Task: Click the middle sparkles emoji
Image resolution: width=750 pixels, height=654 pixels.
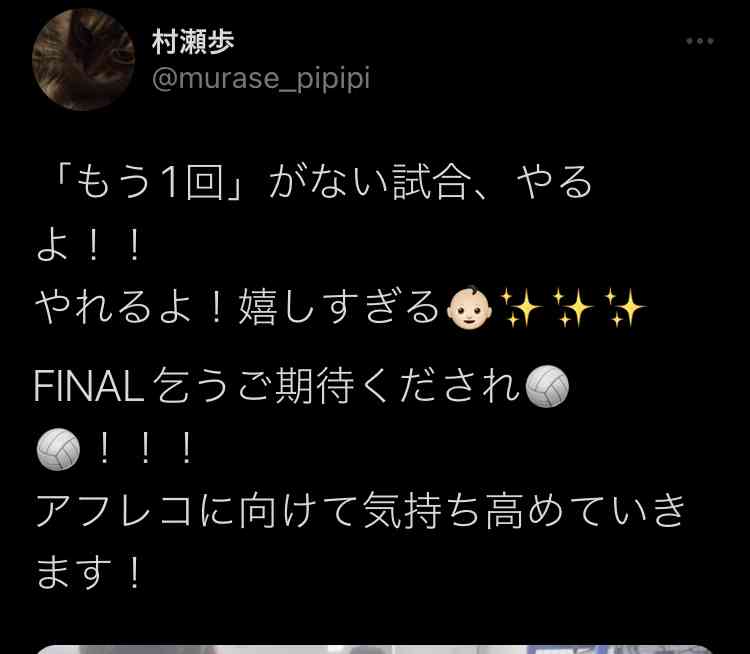Action: point(574,308)
